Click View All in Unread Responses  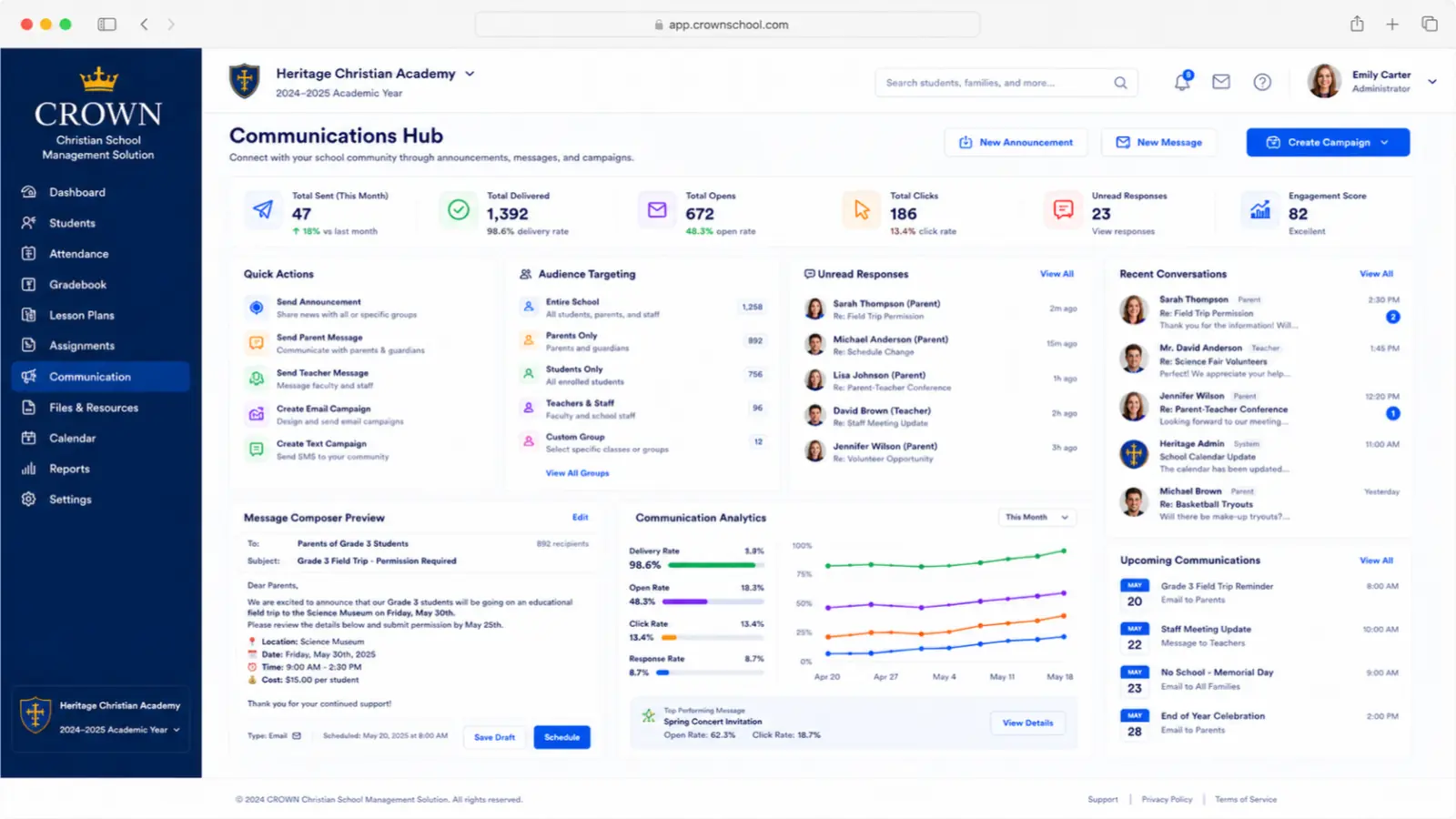coord(1057,274)
